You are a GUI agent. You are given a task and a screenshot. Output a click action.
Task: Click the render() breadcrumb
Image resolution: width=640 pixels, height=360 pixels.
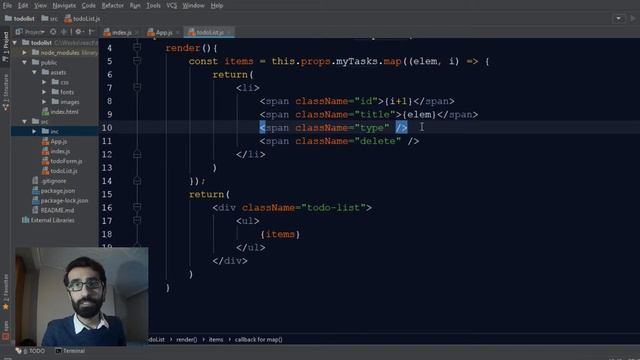click(187, 339)
